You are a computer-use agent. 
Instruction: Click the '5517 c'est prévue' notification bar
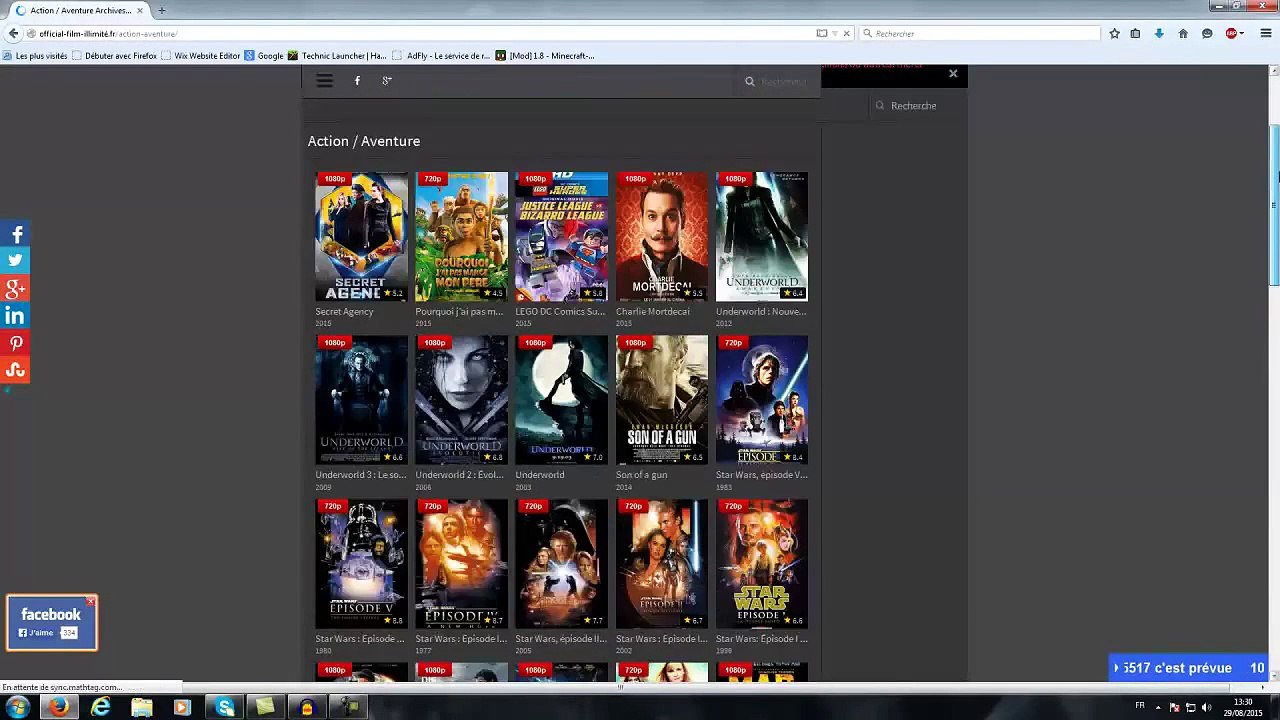(x=1190, y=668)
